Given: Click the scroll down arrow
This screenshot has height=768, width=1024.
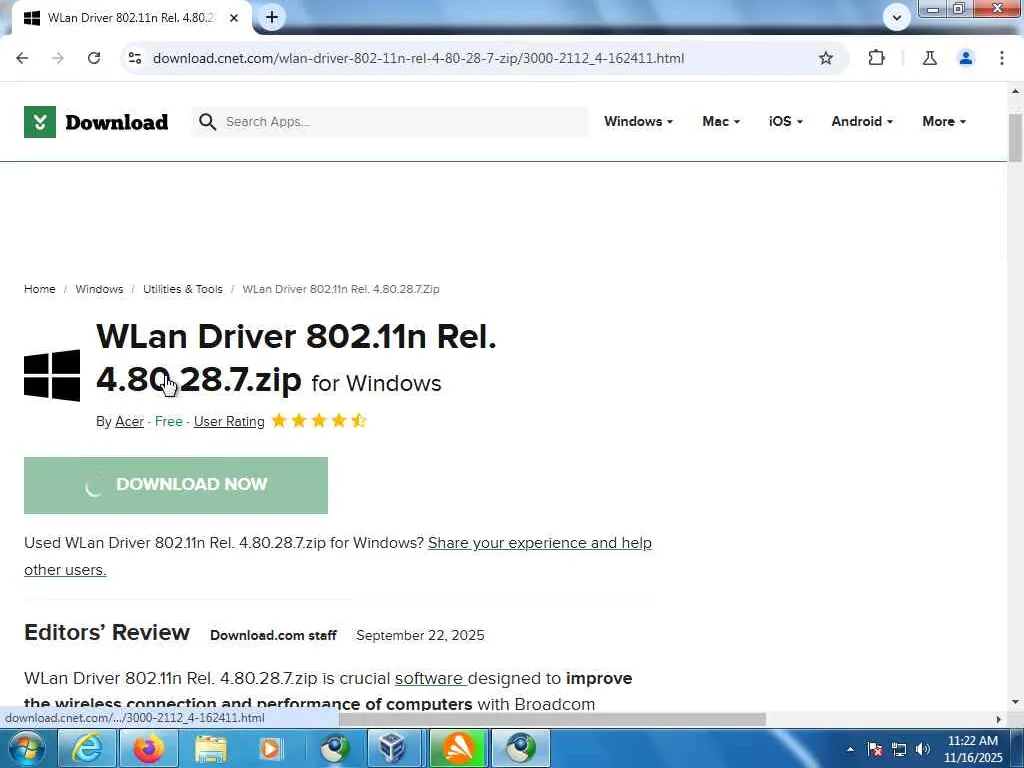Looking at the screenshot, I should click(1015, 702).
